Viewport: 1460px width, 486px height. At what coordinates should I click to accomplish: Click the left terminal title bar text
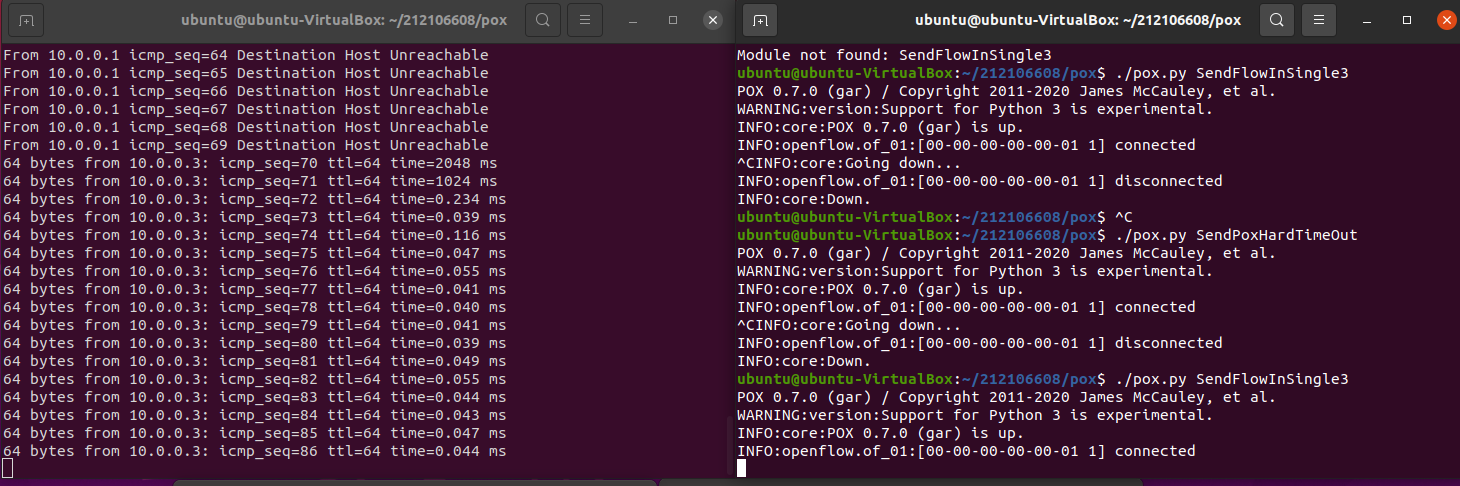[x=344, y=20]
